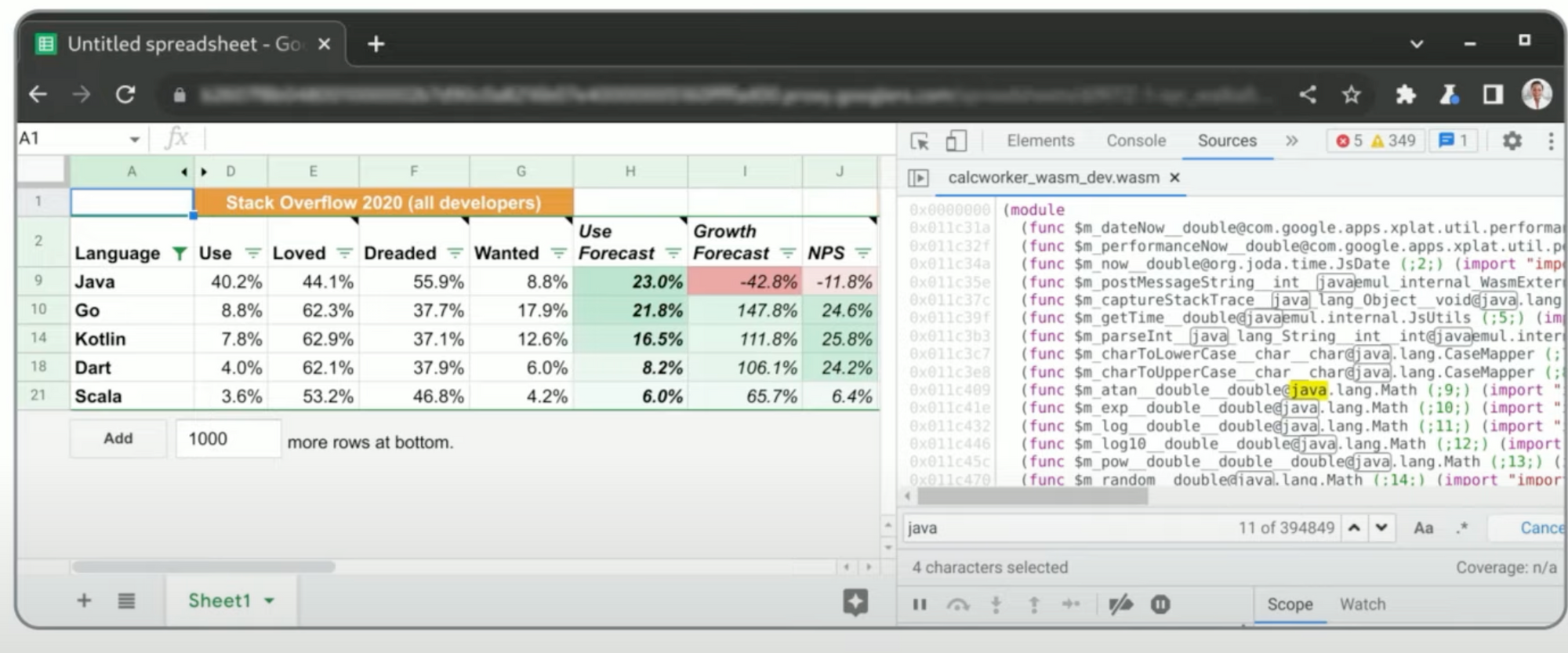Screen dimensions: 1568x653
Task: Open the Dreaded column filter
Action: point(455,253)
